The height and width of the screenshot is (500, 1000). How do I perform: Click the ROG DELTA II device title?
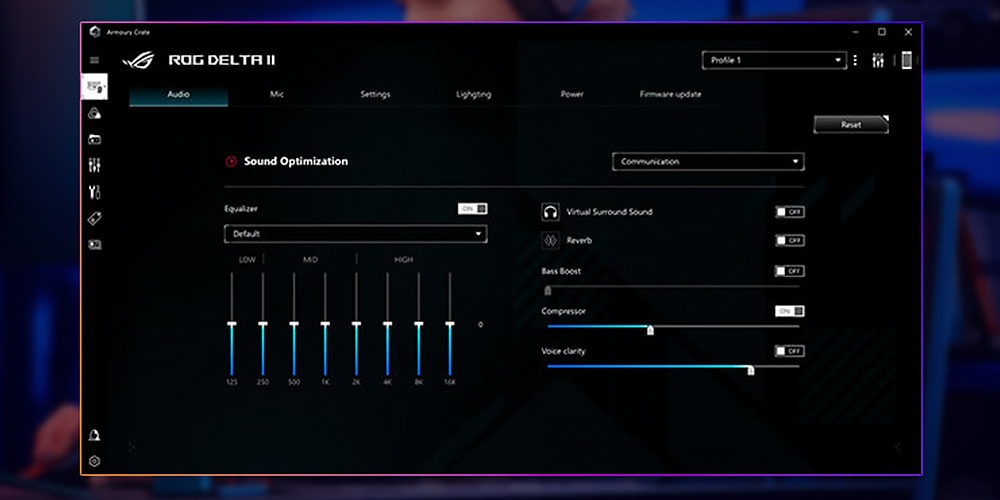pyautogui.click(x=222, y=61)
